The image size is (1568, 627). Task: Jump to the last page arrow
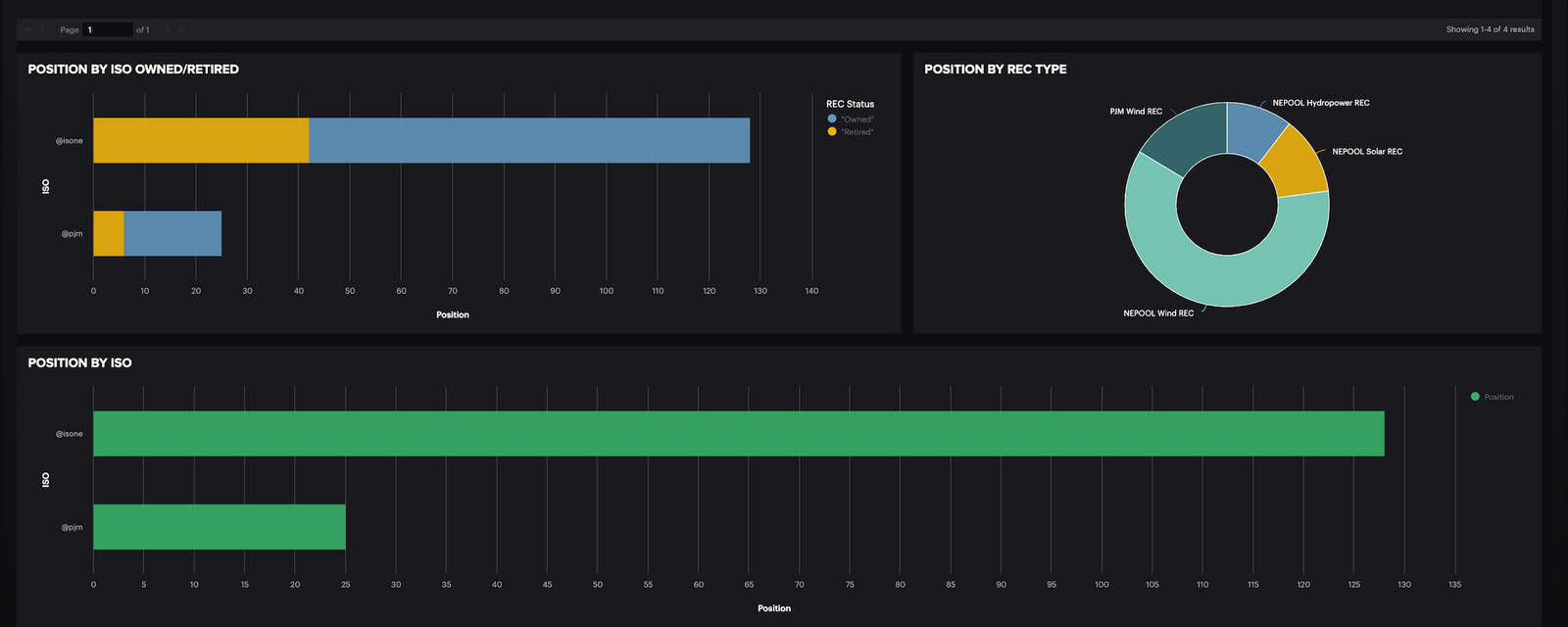pyautogui.click(x=182, y=29)
